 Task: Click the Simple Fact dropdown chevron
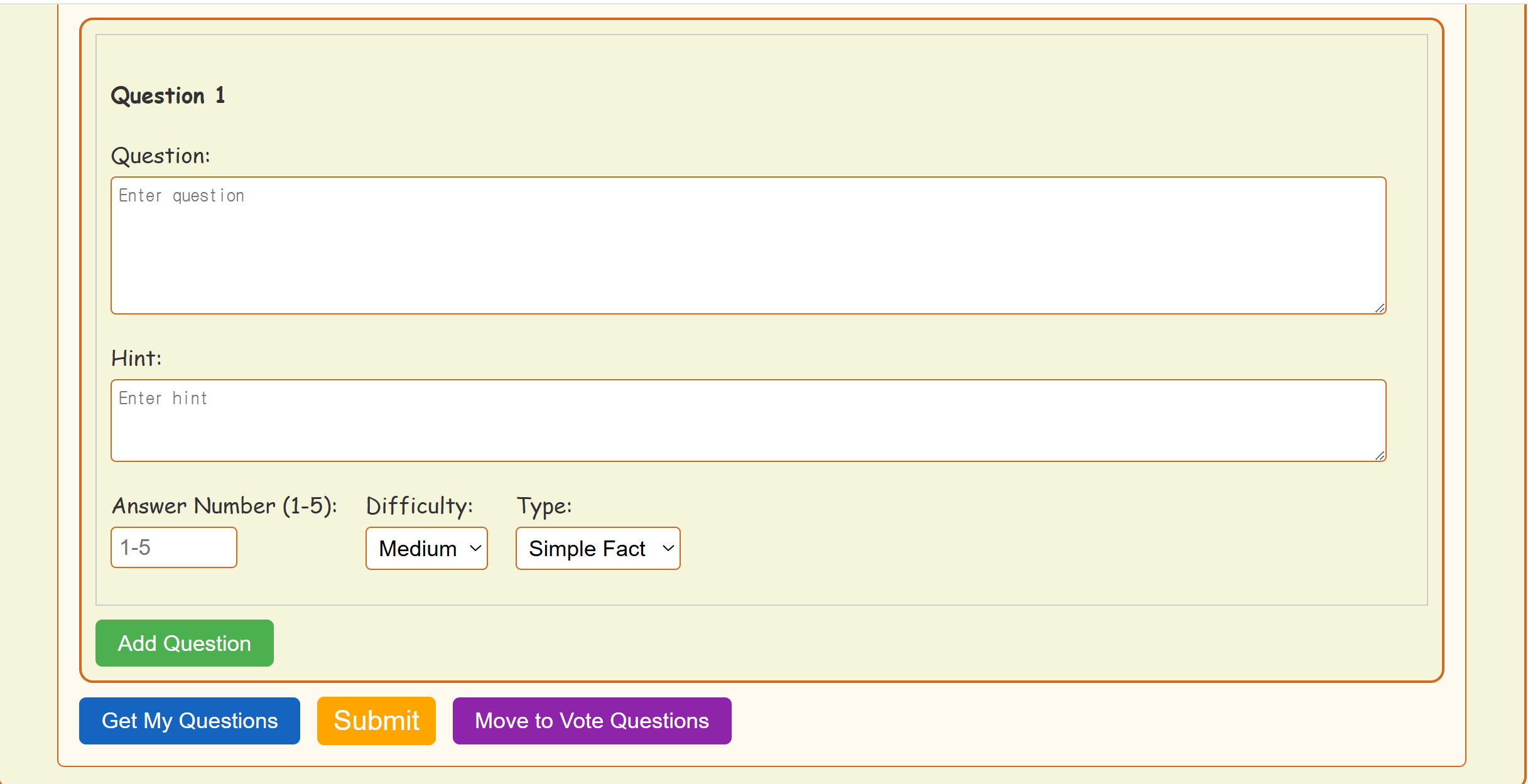click(x=668, y=549)
